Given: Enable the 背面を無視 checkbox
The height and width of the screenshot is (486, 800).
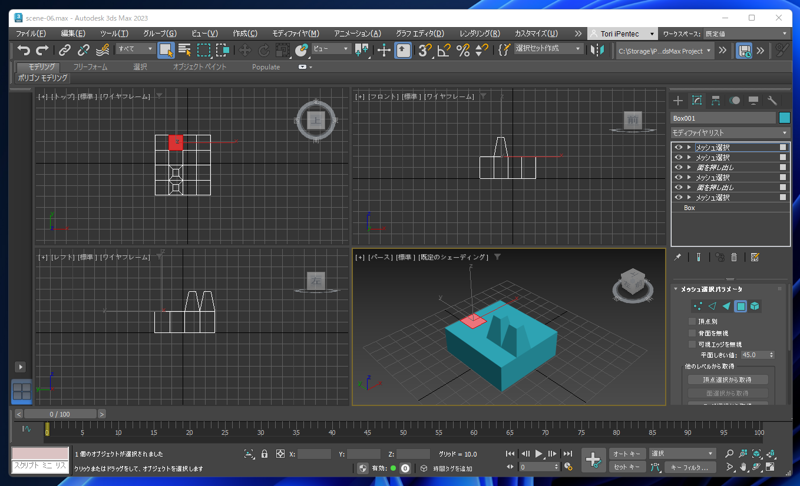Looking at the screenshot, I should pos(692,333).
